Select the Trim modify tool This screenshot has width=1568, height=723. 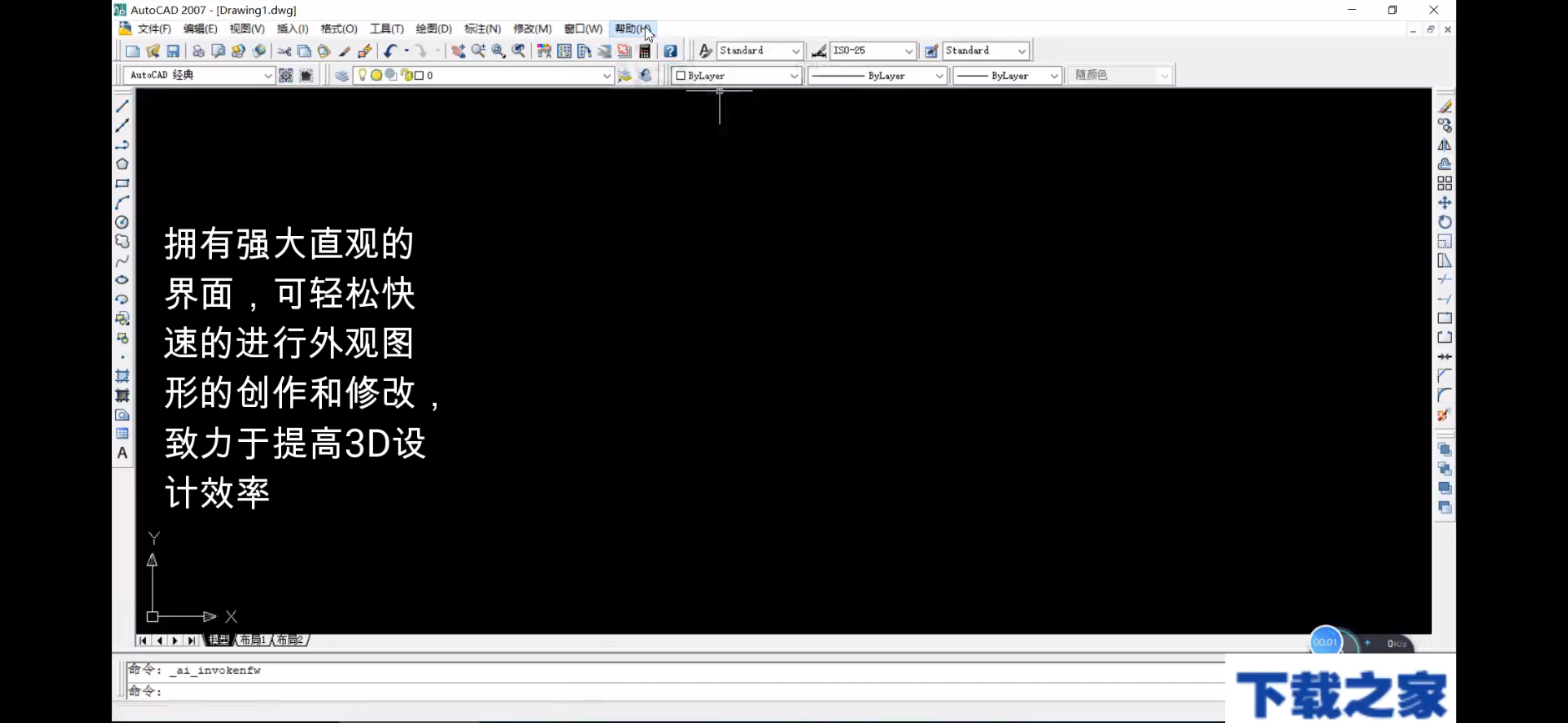point(1445,279)
